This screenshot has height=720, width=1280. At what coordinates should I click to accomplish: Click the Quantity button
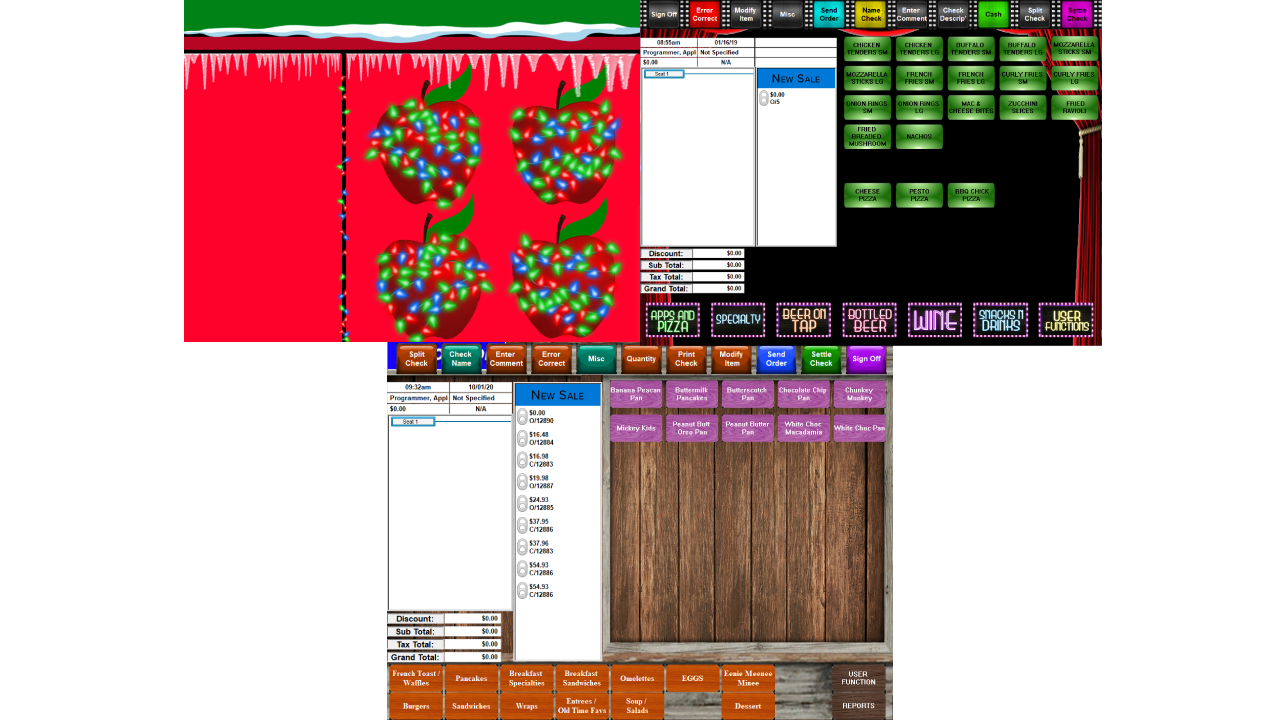coord(641,359)
